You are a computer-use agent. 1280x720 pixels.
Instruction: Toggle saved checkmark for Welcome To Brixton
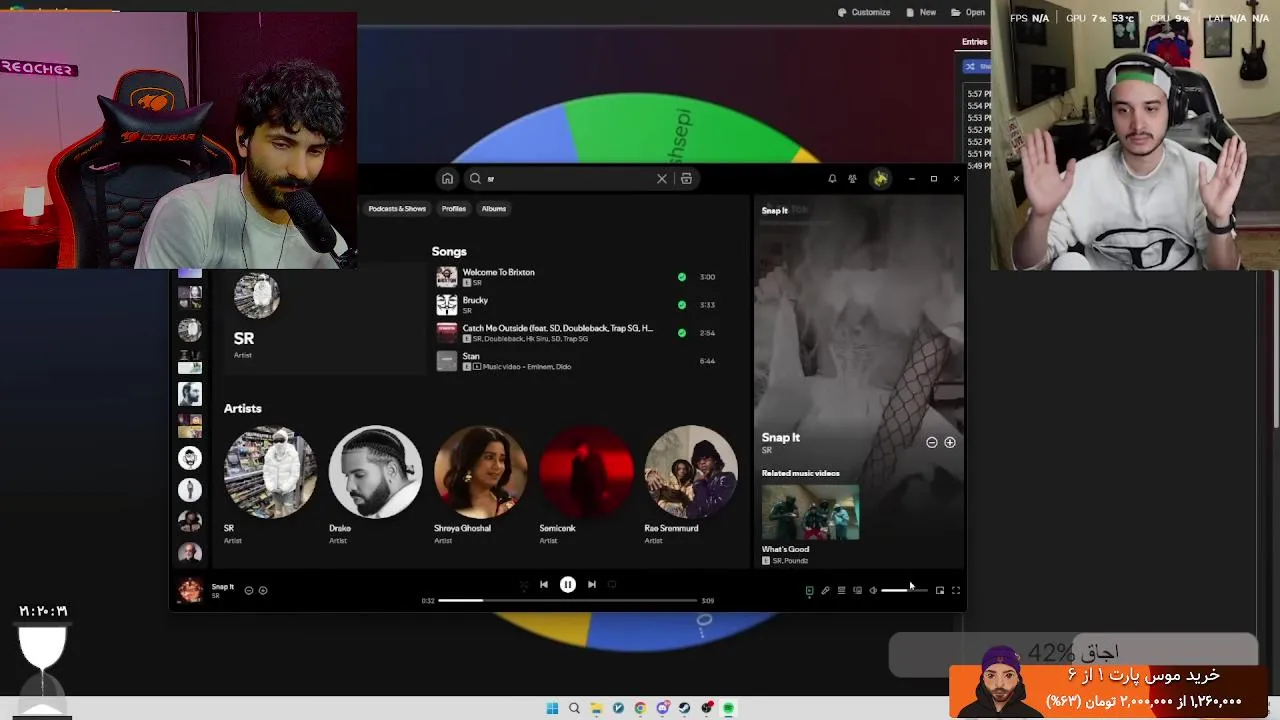682,277
